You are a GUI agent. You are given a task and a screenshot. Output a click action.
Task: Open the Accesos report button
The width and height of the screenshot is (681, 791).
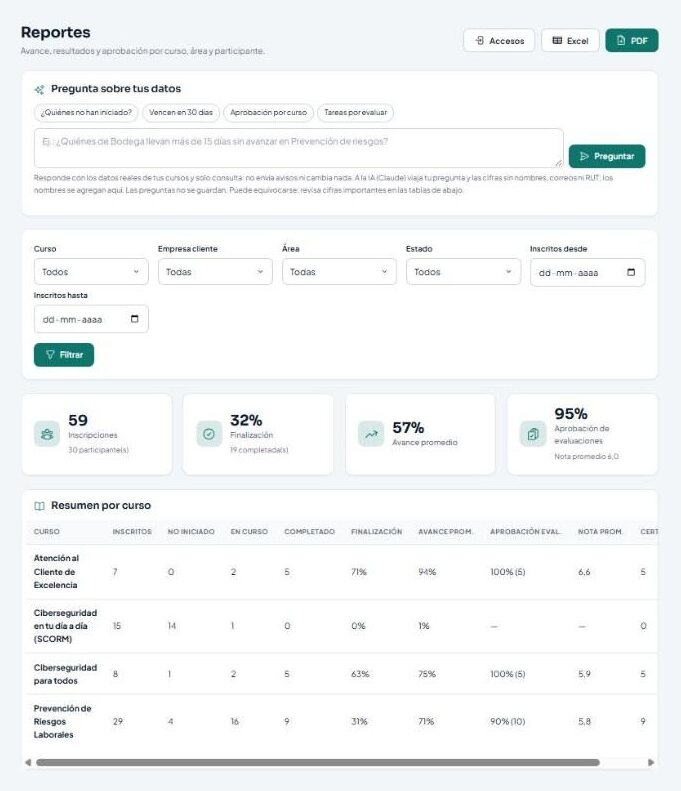[498, 40]
